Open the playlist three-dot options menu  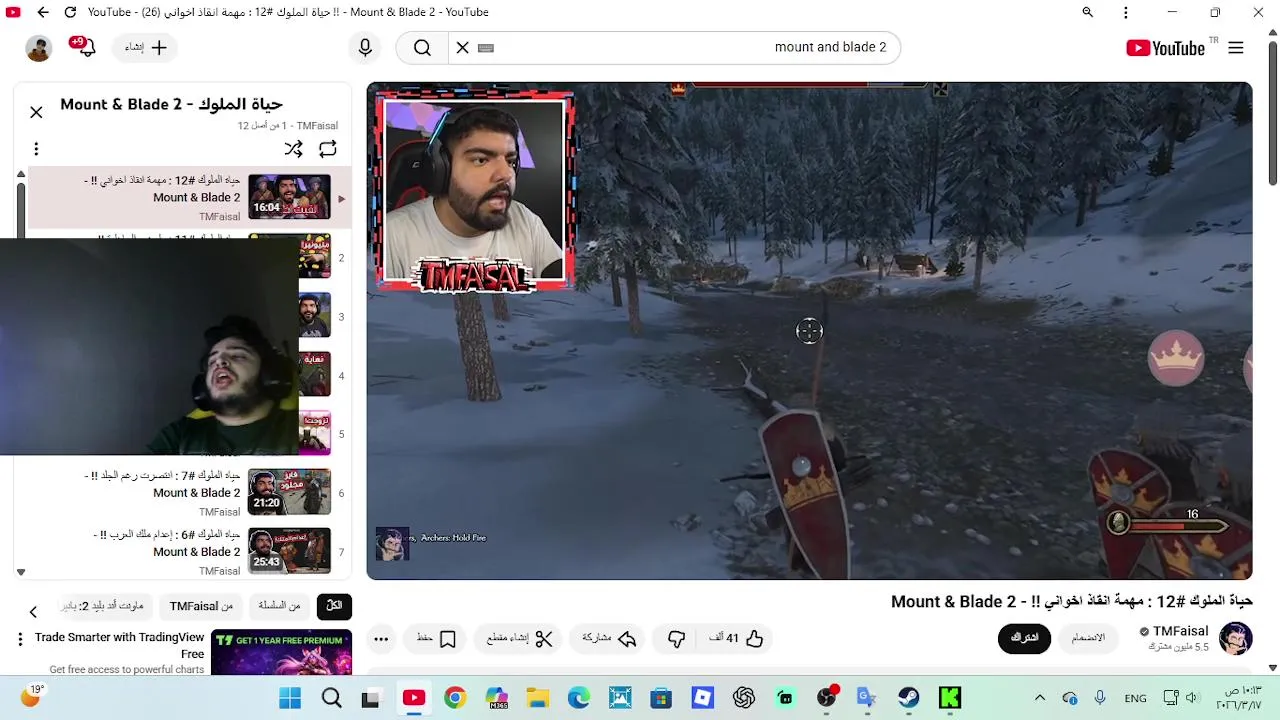(36, 149)
